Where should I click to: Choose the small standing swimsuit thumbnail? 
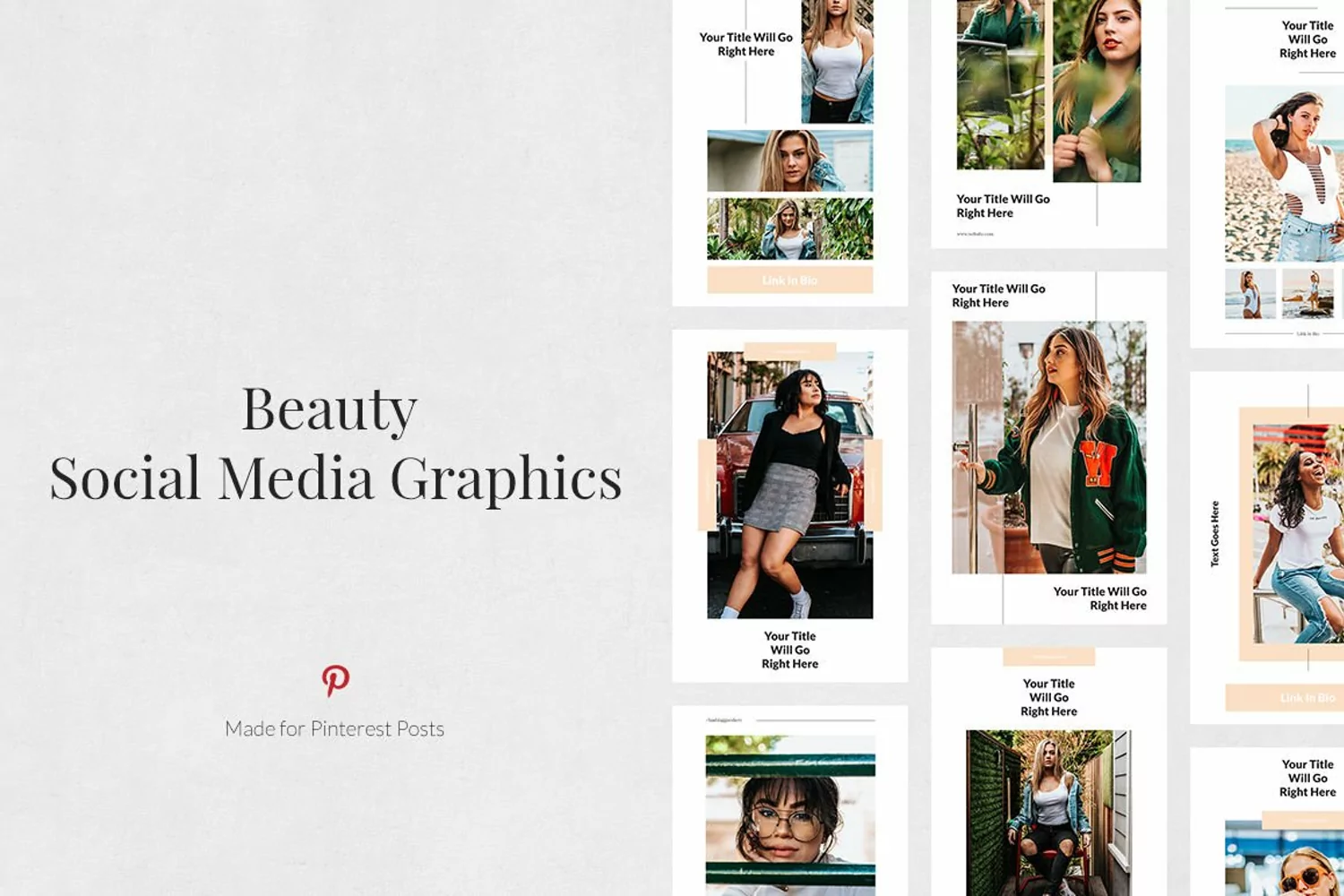click(x=1250, y=293)
